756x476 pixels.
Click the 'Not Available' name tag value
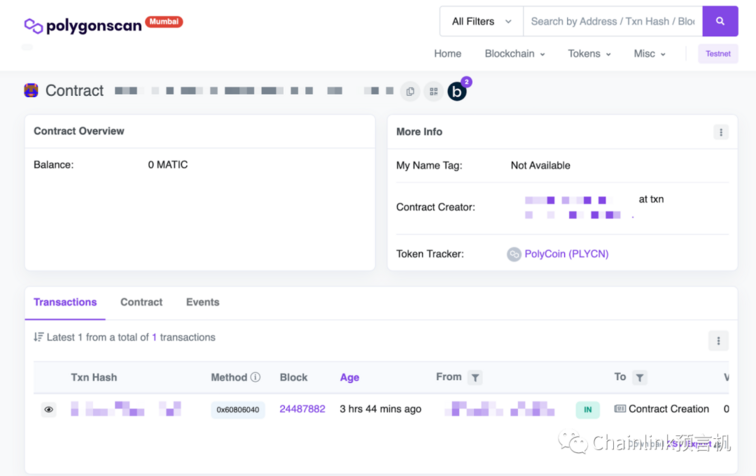click(x=540, y=165)
